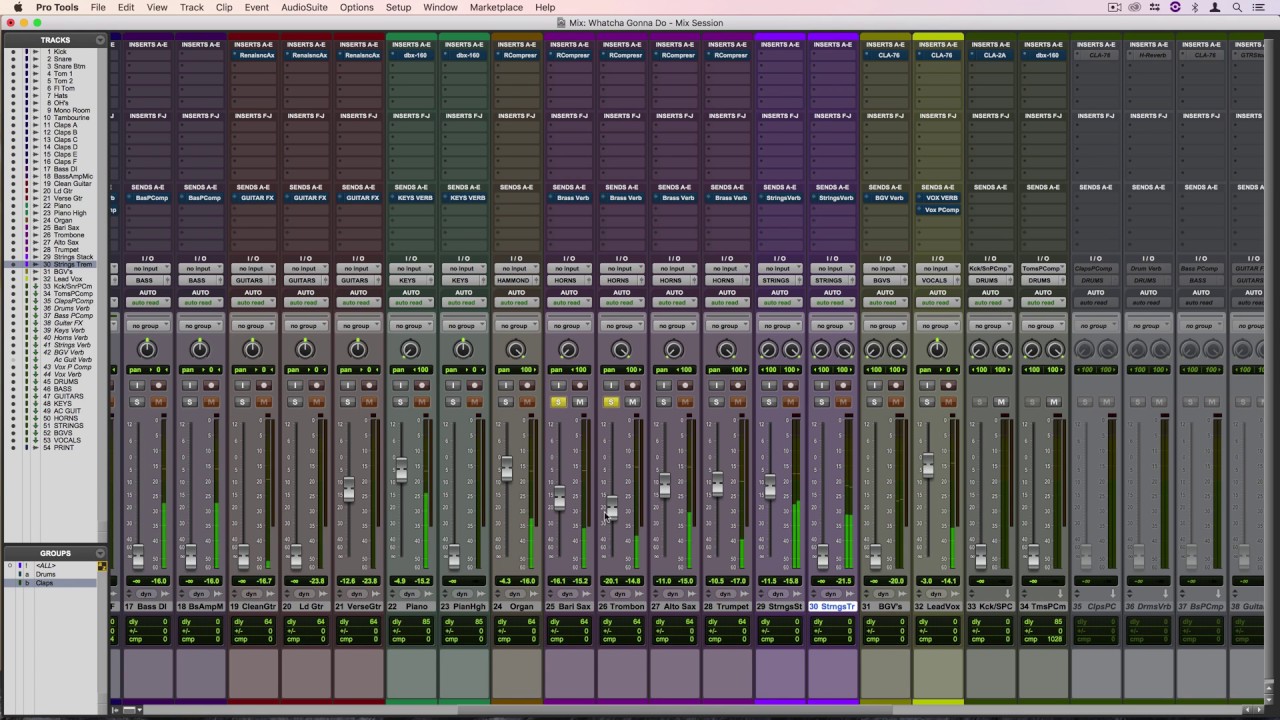Click right pan knob of BGV's track

tap(896, 349)
